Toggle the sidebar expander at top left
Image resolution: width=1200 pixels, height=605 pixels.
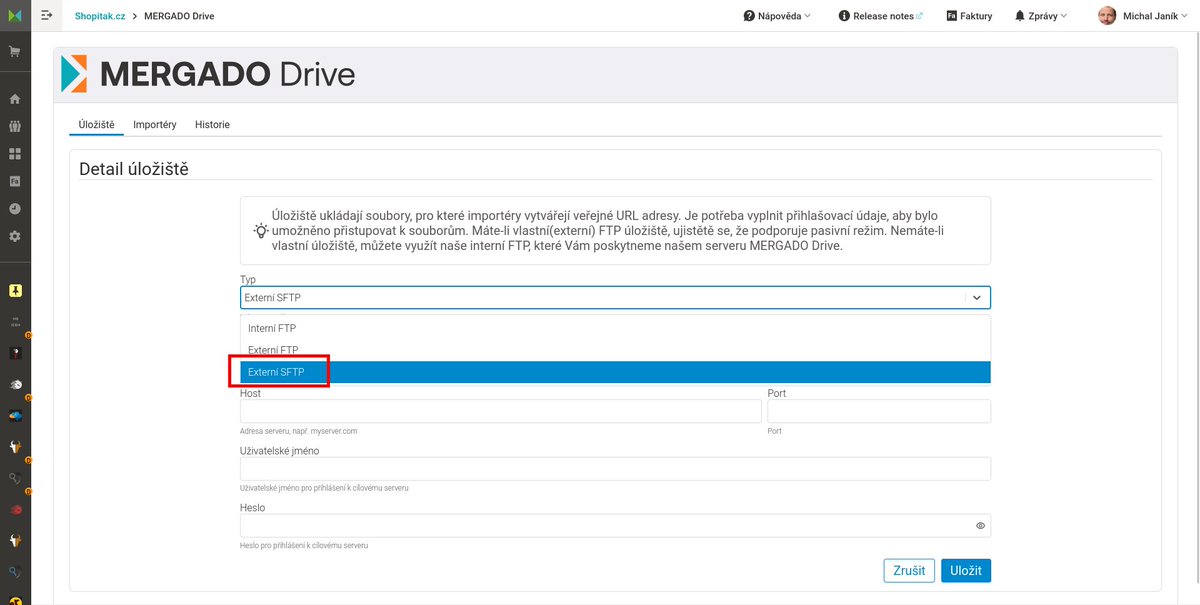point(46,15)
